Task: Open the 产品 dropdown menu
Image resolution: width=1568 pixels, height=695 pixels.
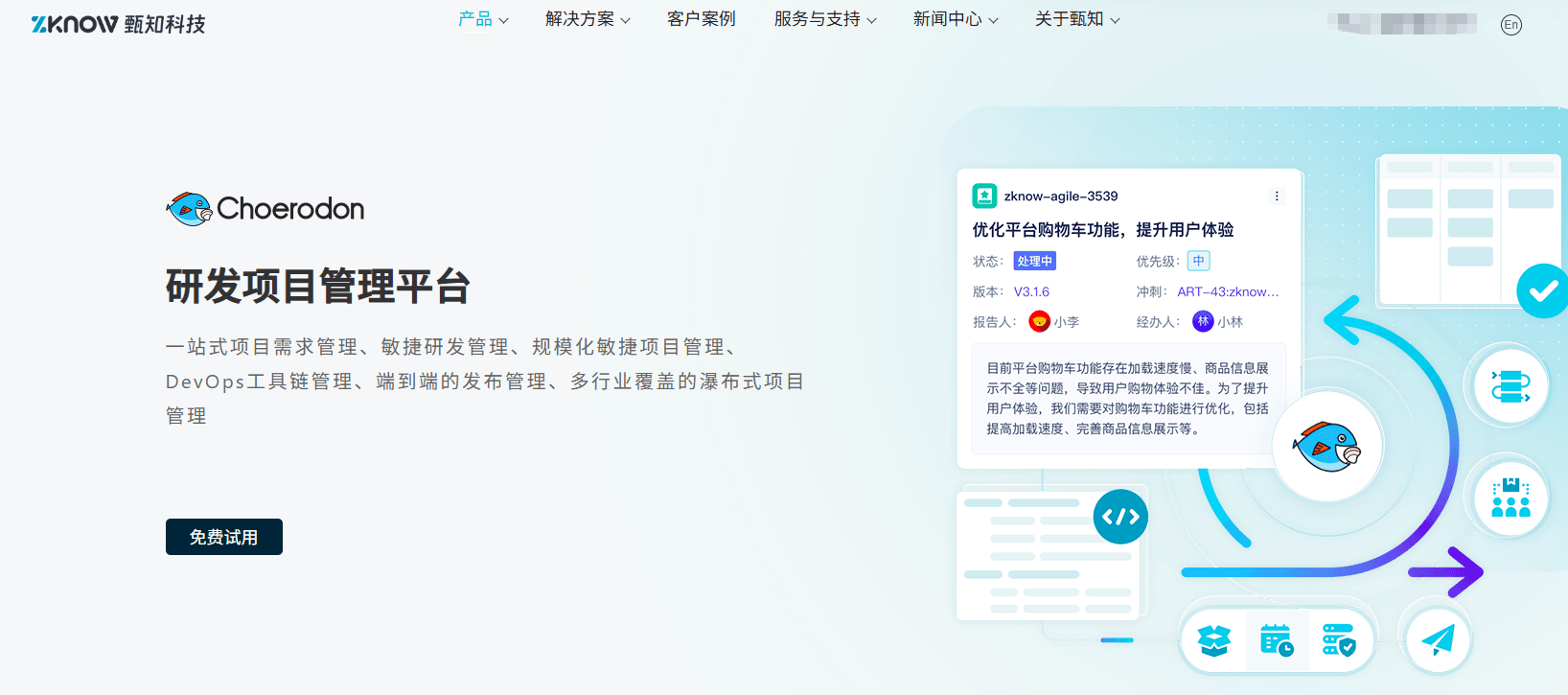Action: tap(483, 19)
